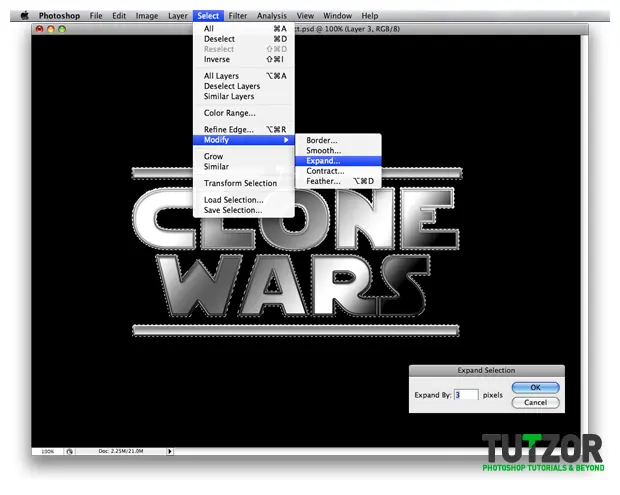Open the File menu
Screen dimensions: 620x495
click(x=96, y=16)
